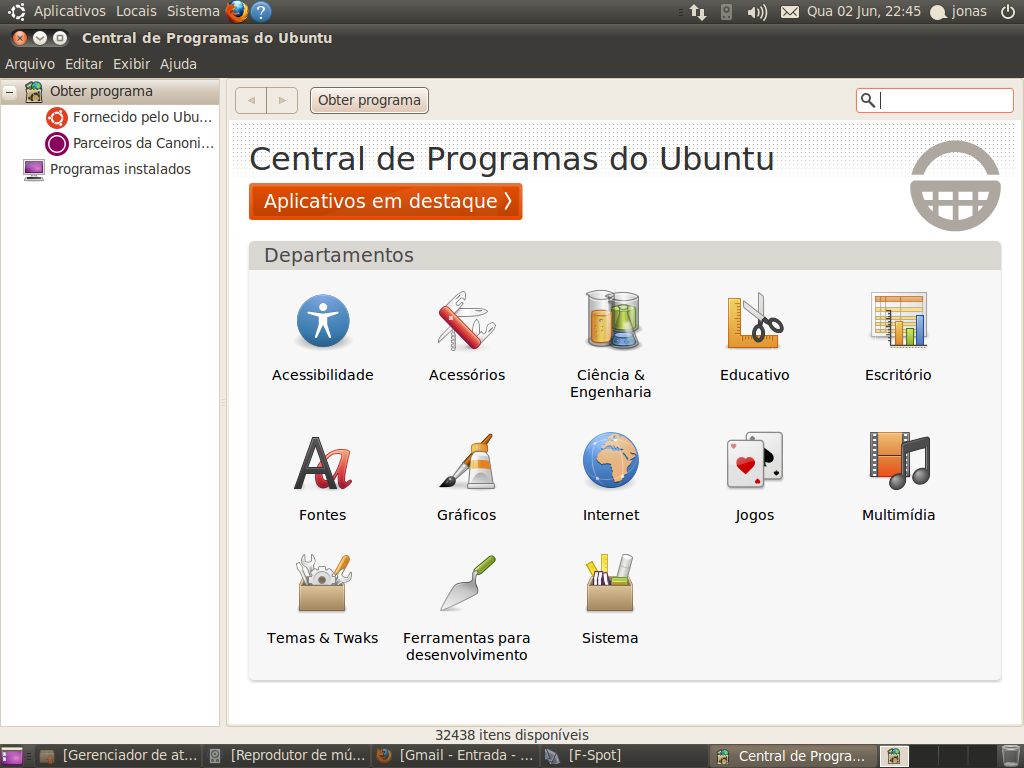Open the Locais panel menu
Image resolution: width=1024 pixels, height=768 pixels.
136,11
